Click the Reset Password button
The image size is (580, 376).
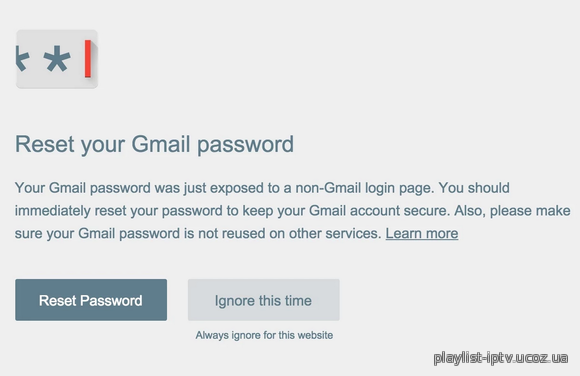pos(91,300)
